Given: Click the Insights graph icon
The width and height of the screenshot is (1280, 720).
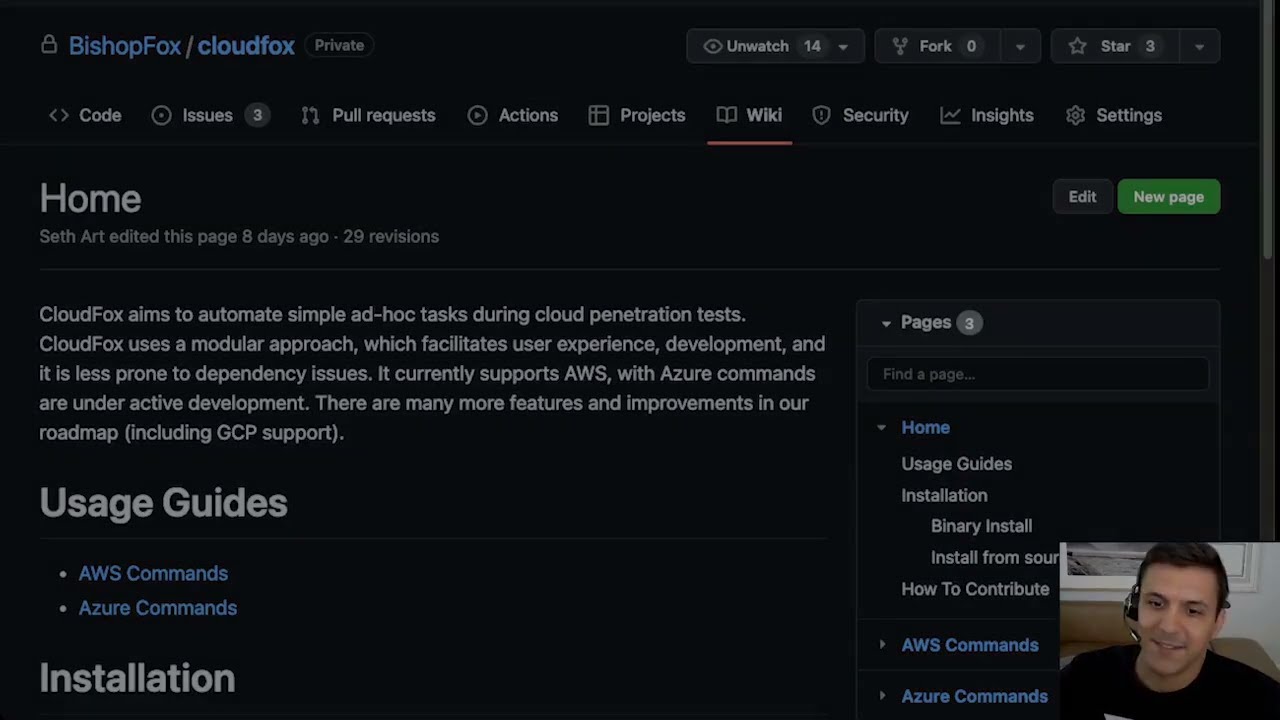Looking at the screenshot, I should [x=950, y=115].
